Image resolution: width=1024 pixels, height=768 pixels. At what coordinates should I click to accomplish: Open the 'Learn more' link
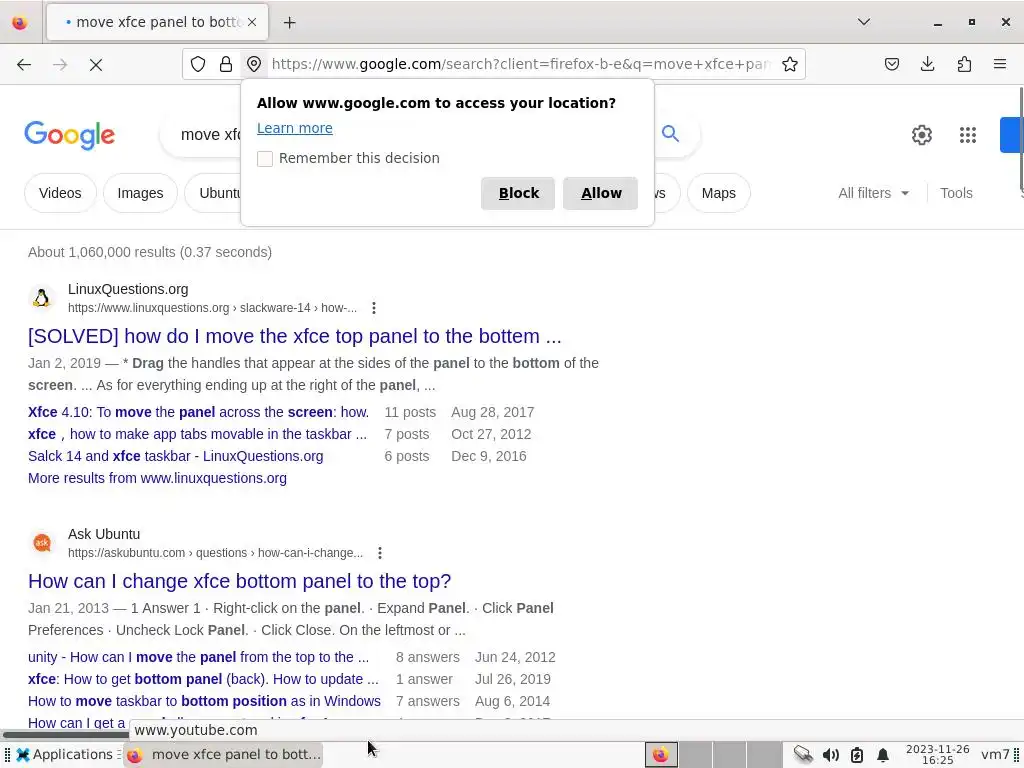pos(295,128)
